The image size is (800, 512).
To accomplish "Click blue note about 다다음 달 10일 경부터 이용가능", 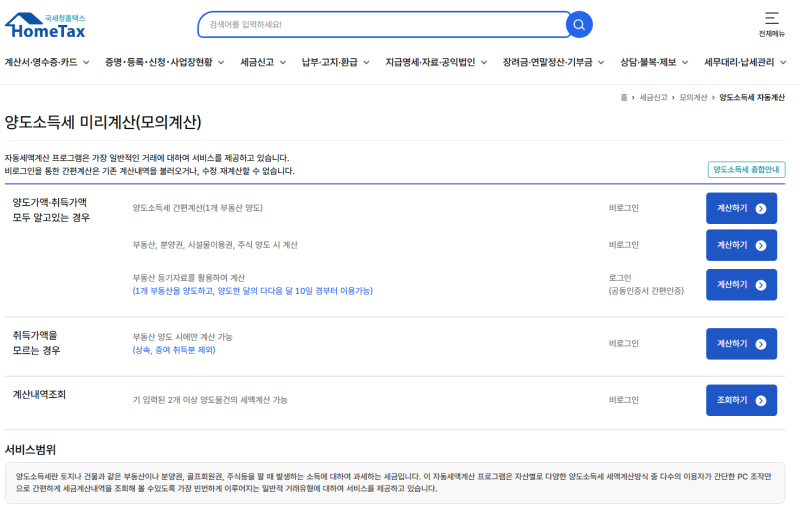I will tap(253, 291).
